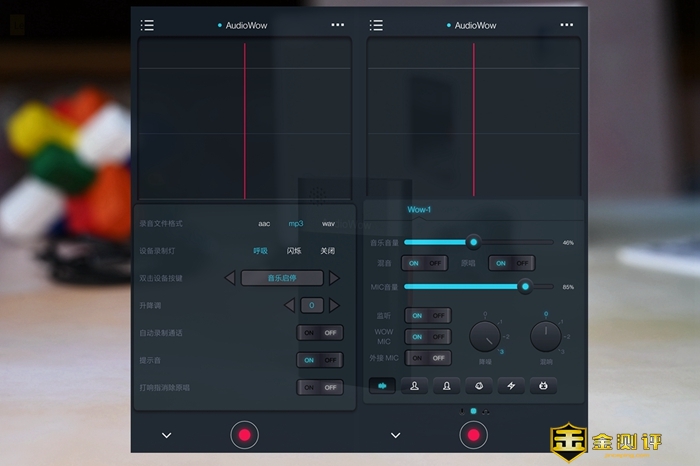Select the Wow-1 device tab
The image size is (700, 466).
418,210
